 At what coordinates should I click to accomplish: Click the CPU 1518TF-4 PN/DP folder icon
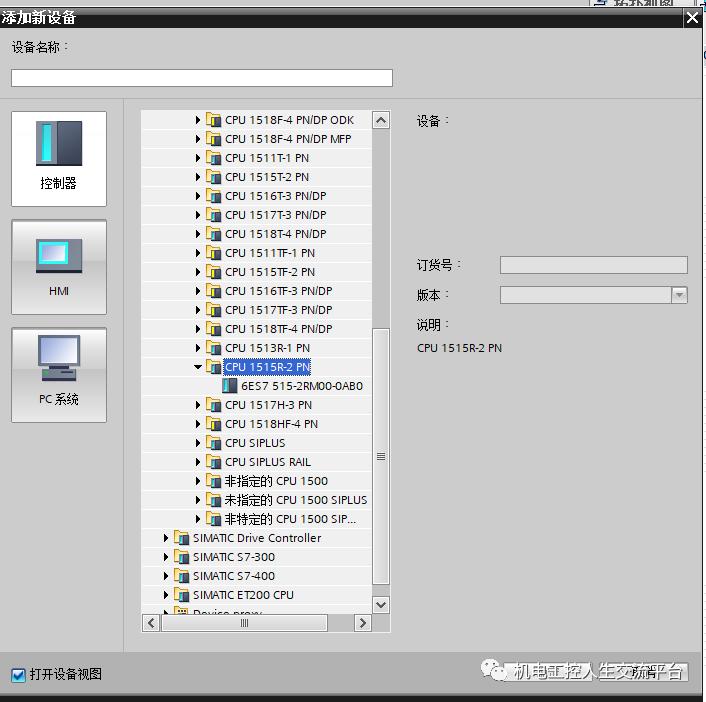point(213,329)
